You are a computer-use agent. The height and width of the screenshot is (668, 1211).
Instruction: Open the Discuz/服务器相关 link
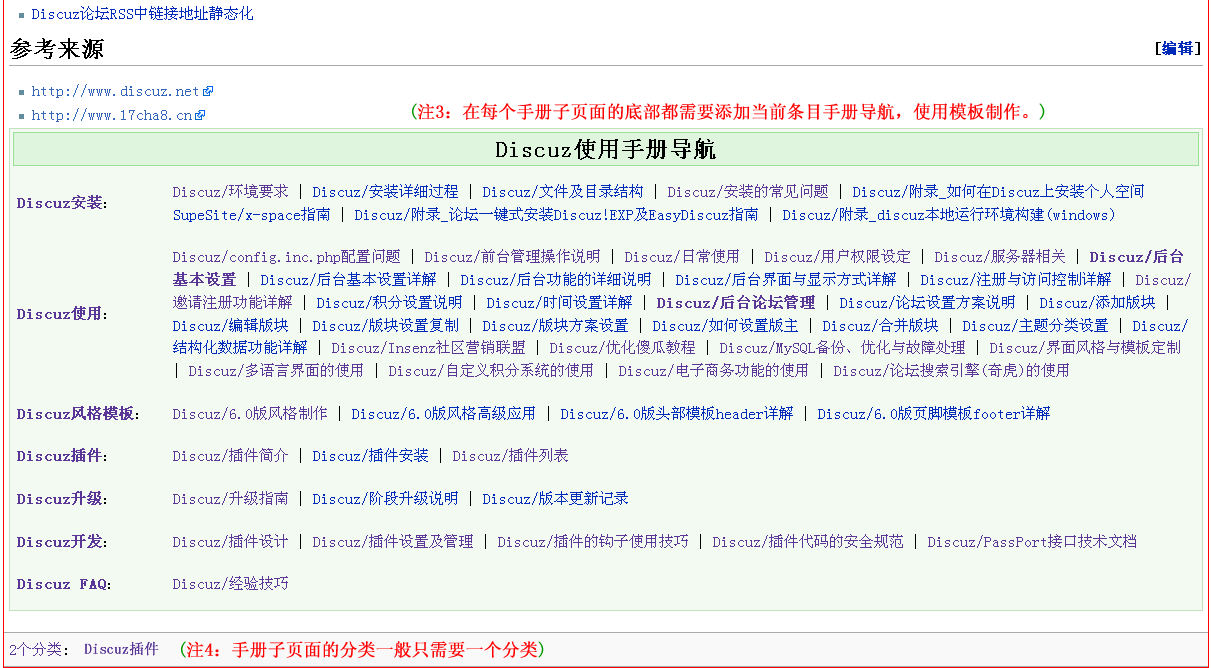pyautogui.click(x=1000, y=256)
